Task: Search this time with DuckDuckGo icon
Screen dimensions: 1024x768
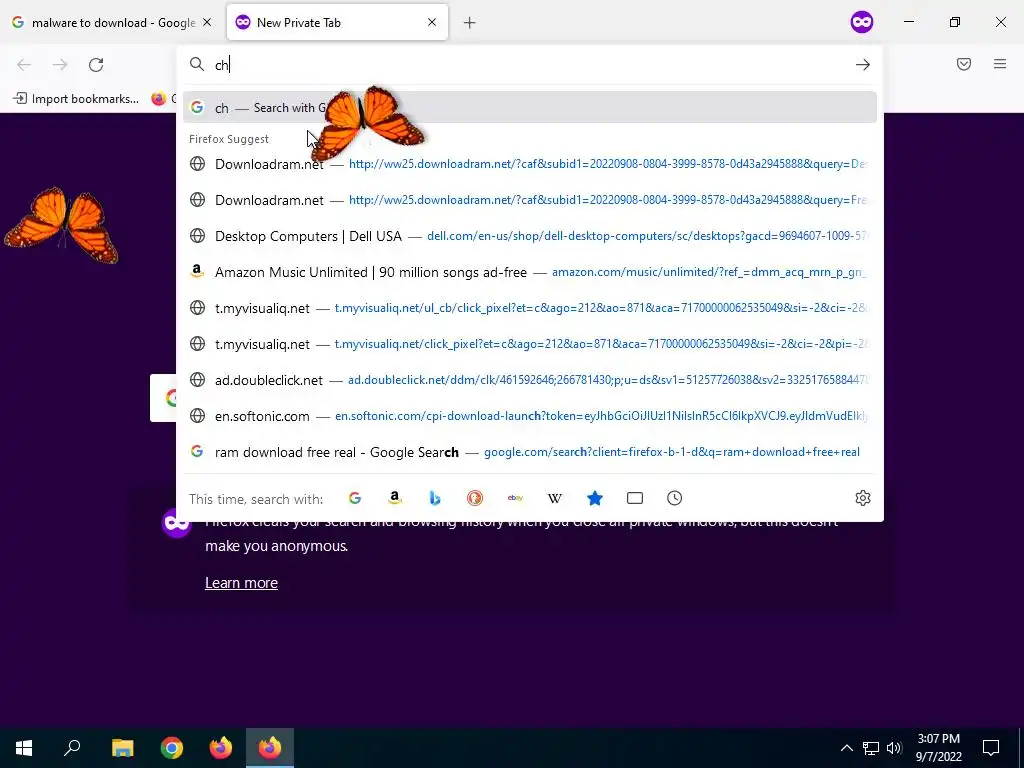Action: click(x=475, y=498)
